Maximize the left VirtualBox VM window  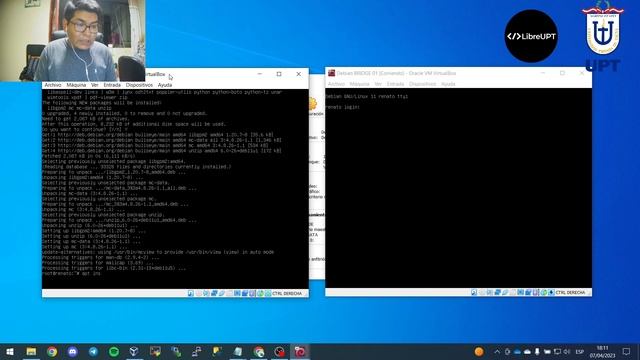coord(279,74)
